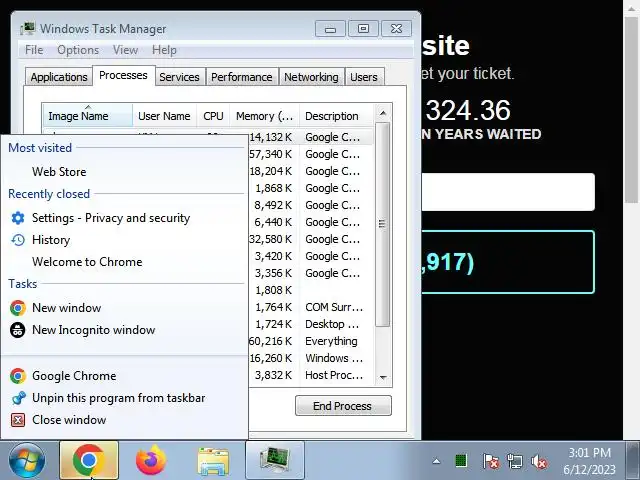Select the Desktop ... process row
The width and height of the screenshot is (640, 480).
310,324
